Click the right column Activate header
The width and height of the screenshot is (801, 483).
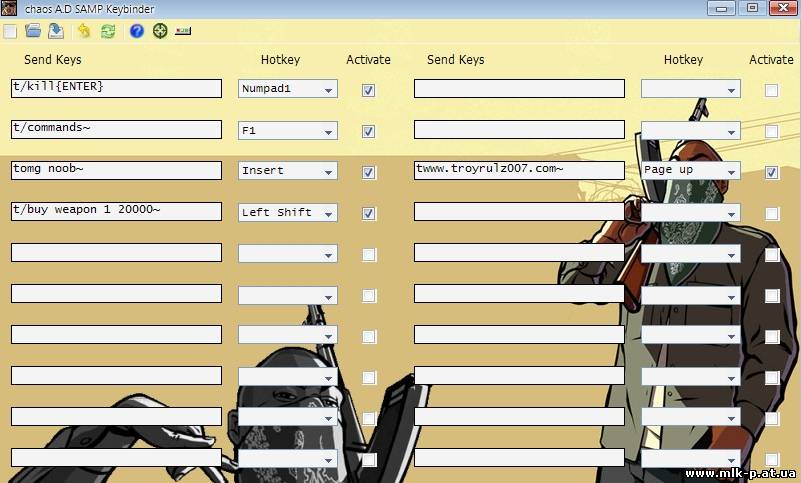(x=771, y=60)
